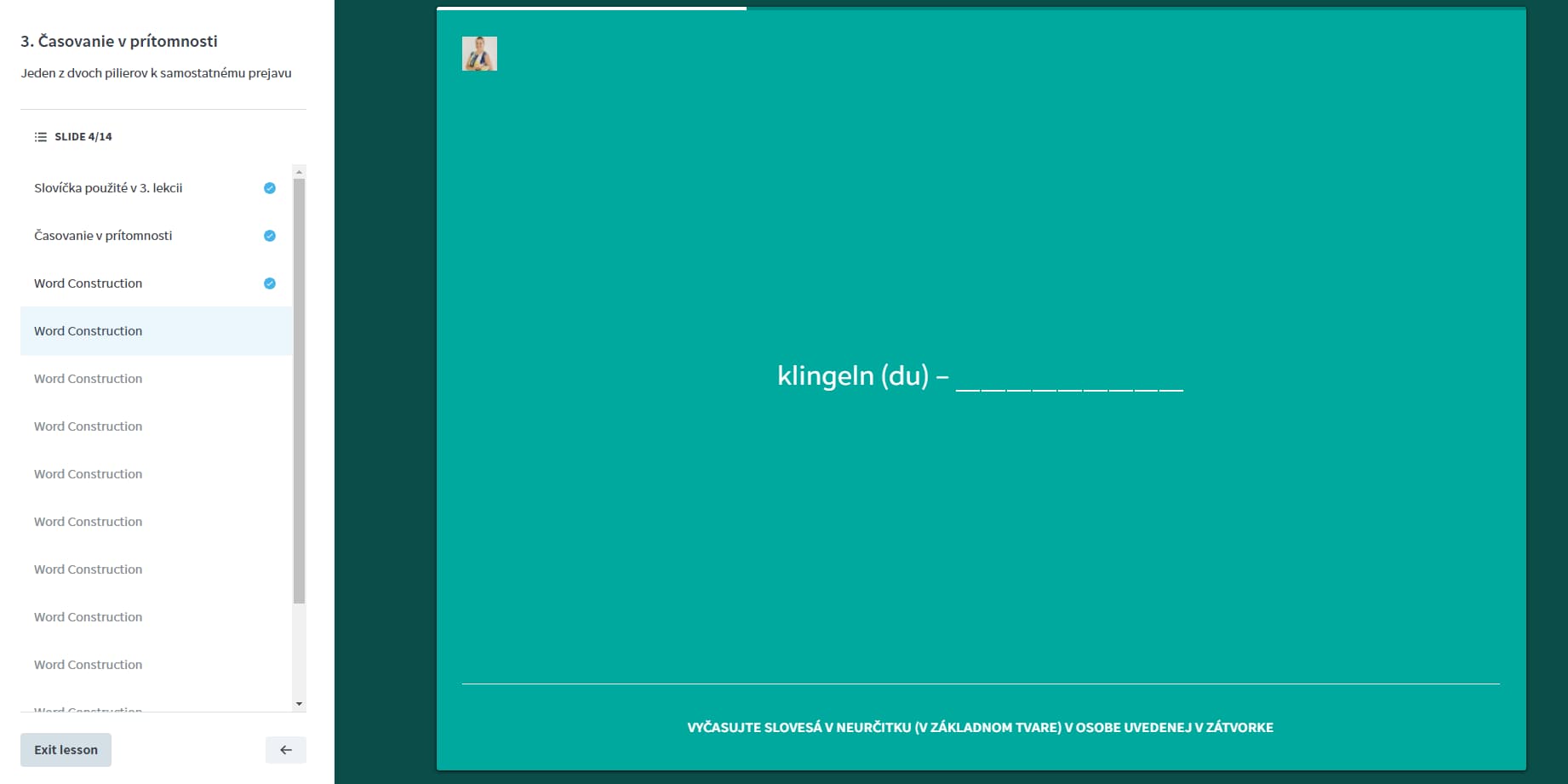Image resolution: width=1568 pixels, height=784 pixels.
Task: Open Slovíčka použité v 3. lekcii slide
Action: coord(108,188)
